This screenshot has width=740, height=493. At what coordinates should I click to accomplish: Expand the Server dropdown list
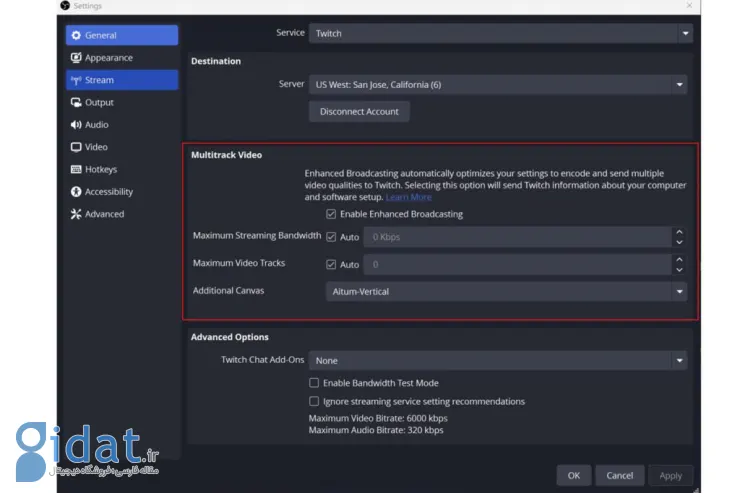click(498, 85)
